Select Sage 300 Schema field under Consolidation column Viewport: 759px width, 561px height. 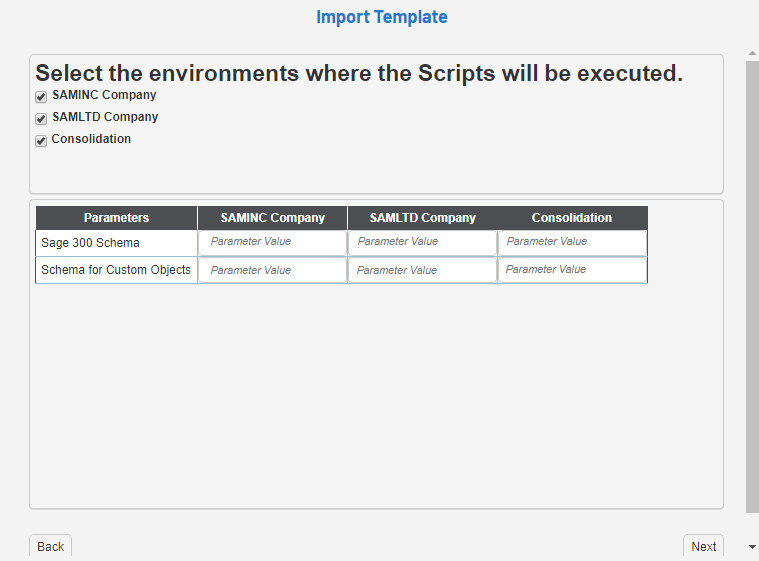pyautogui.click(x=572, y=242)
